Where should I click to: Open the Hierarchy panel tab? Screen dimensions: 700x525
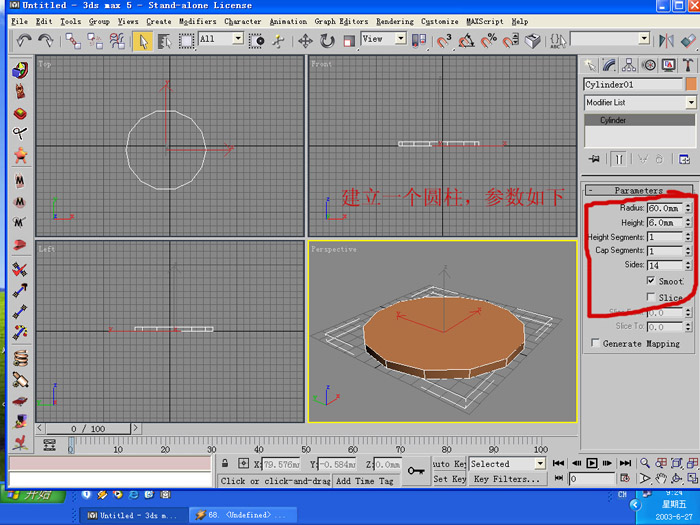pos(629,65)
